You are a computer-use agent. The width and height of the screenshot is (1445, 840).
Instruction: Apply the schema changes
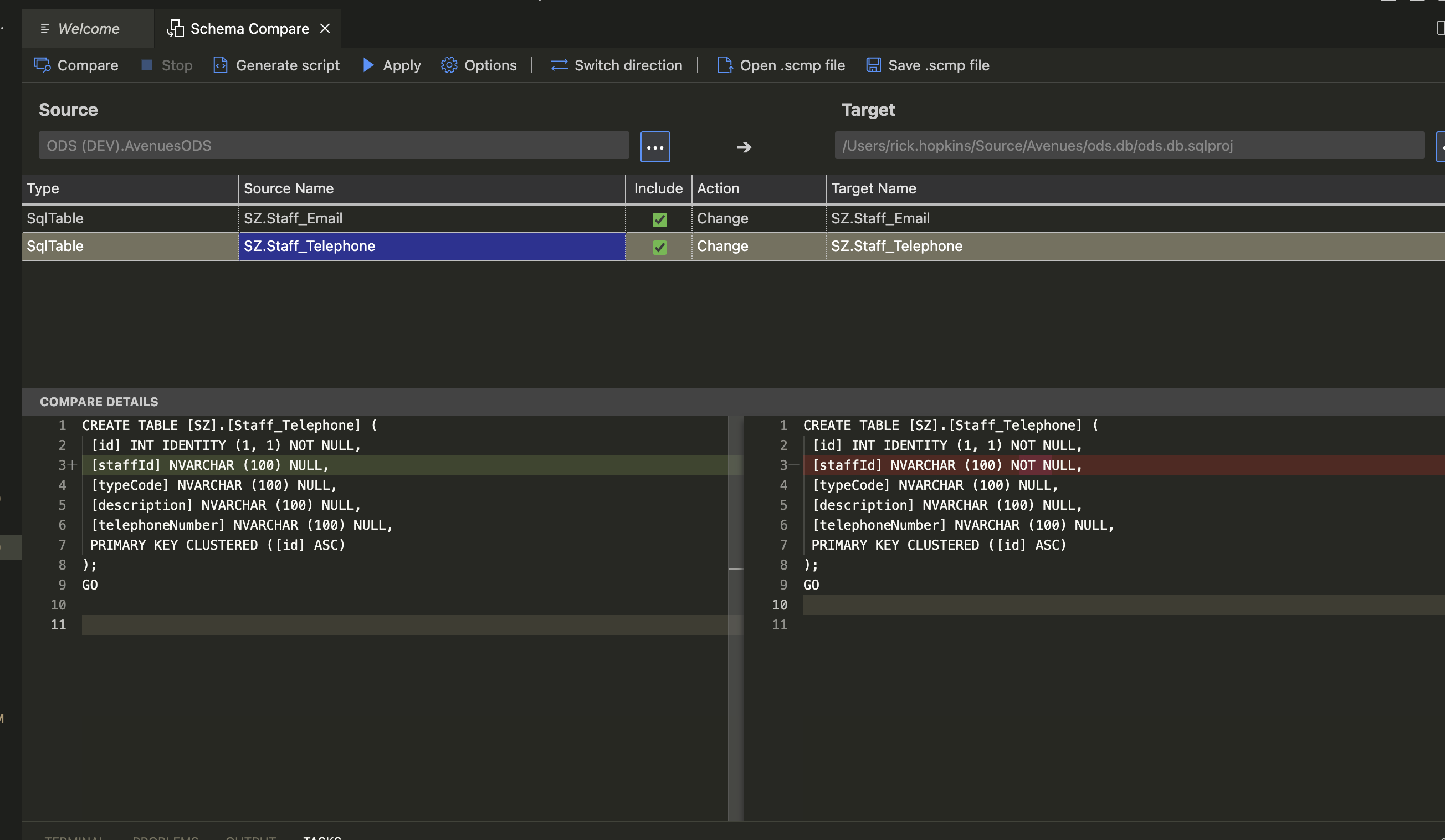391,65
